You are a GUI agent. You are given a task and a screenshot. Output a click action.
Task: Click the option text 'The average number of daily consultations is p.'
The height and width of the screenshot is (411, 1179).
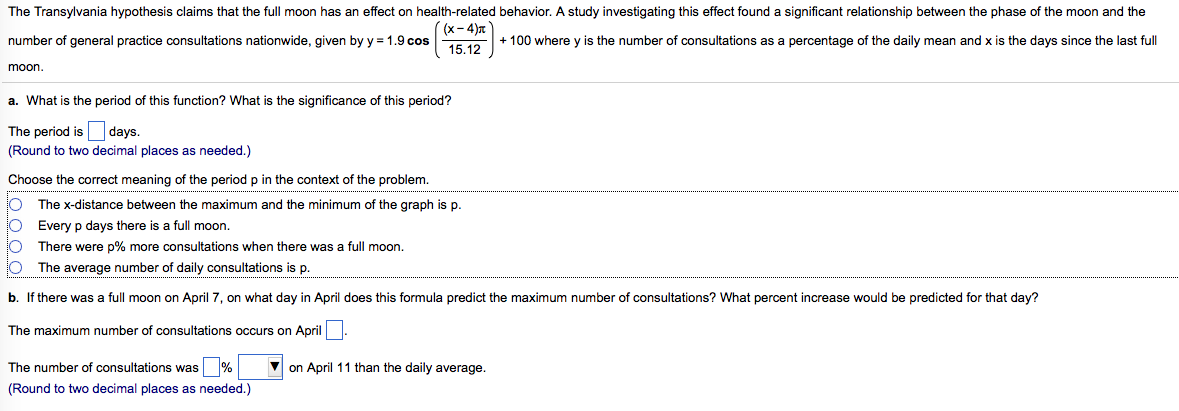coord(174,267)
